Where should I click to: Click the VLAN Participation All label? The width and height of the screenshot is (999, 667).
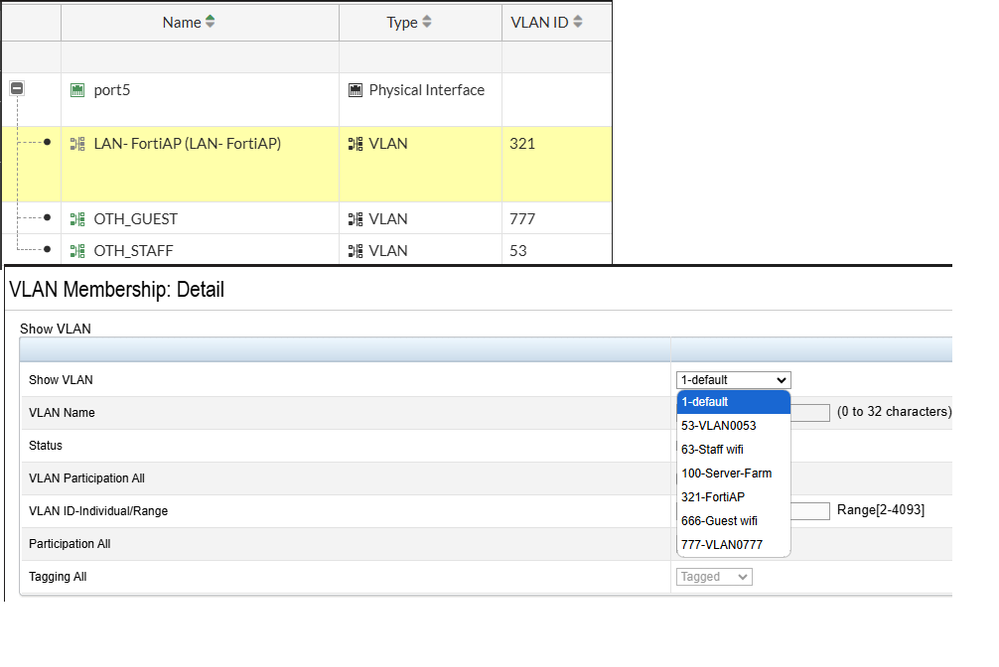87,478
